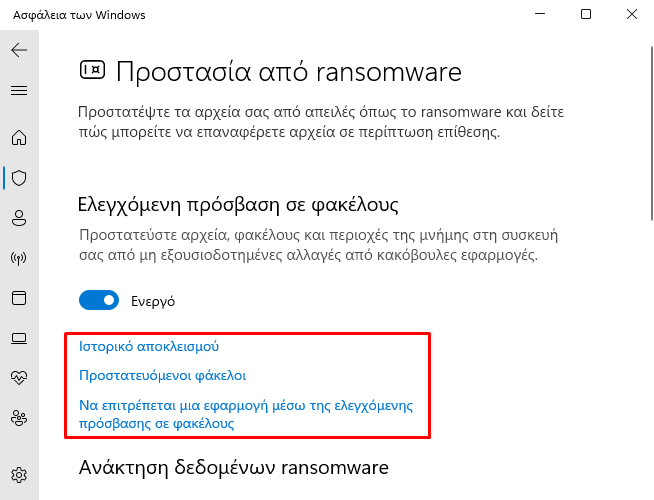Open Account protection person icon

(x=19, y=218)
